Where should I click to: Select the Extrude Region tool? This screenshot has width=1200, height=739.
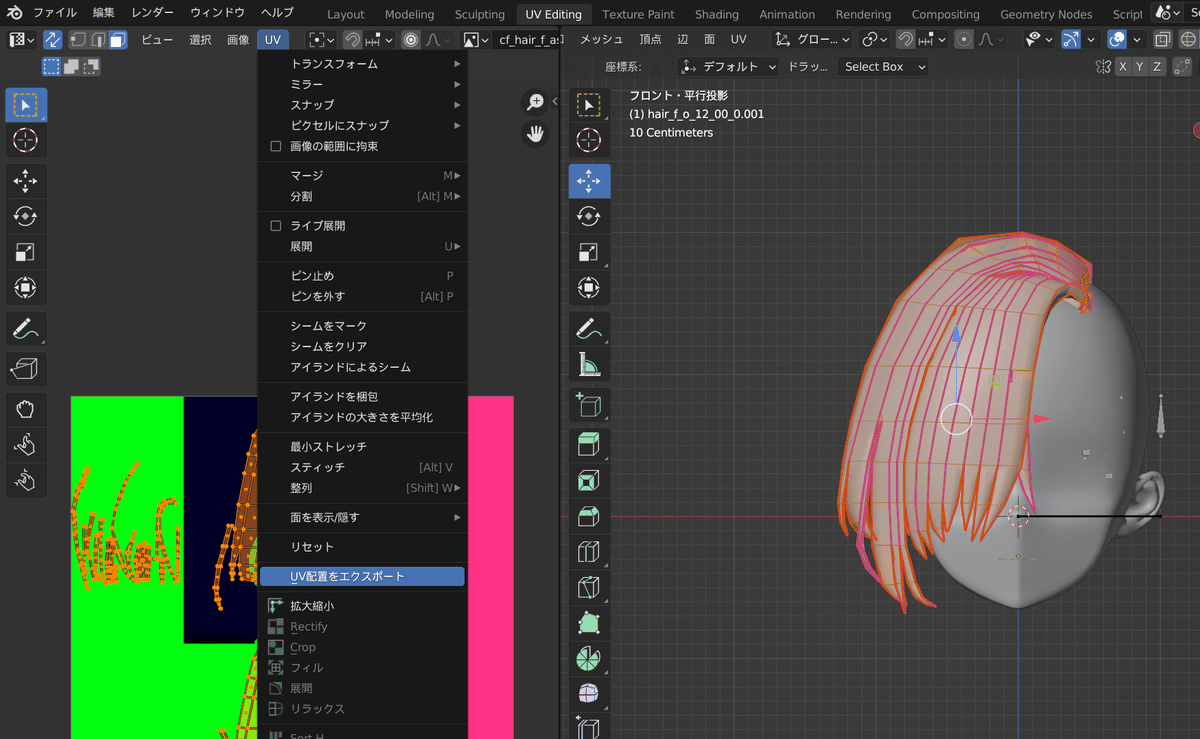coord(589,445)
